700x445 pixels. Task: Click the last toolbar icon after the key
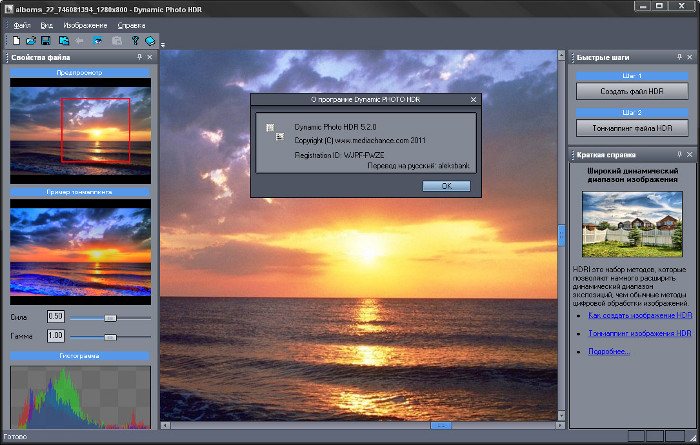coord(149,40)
